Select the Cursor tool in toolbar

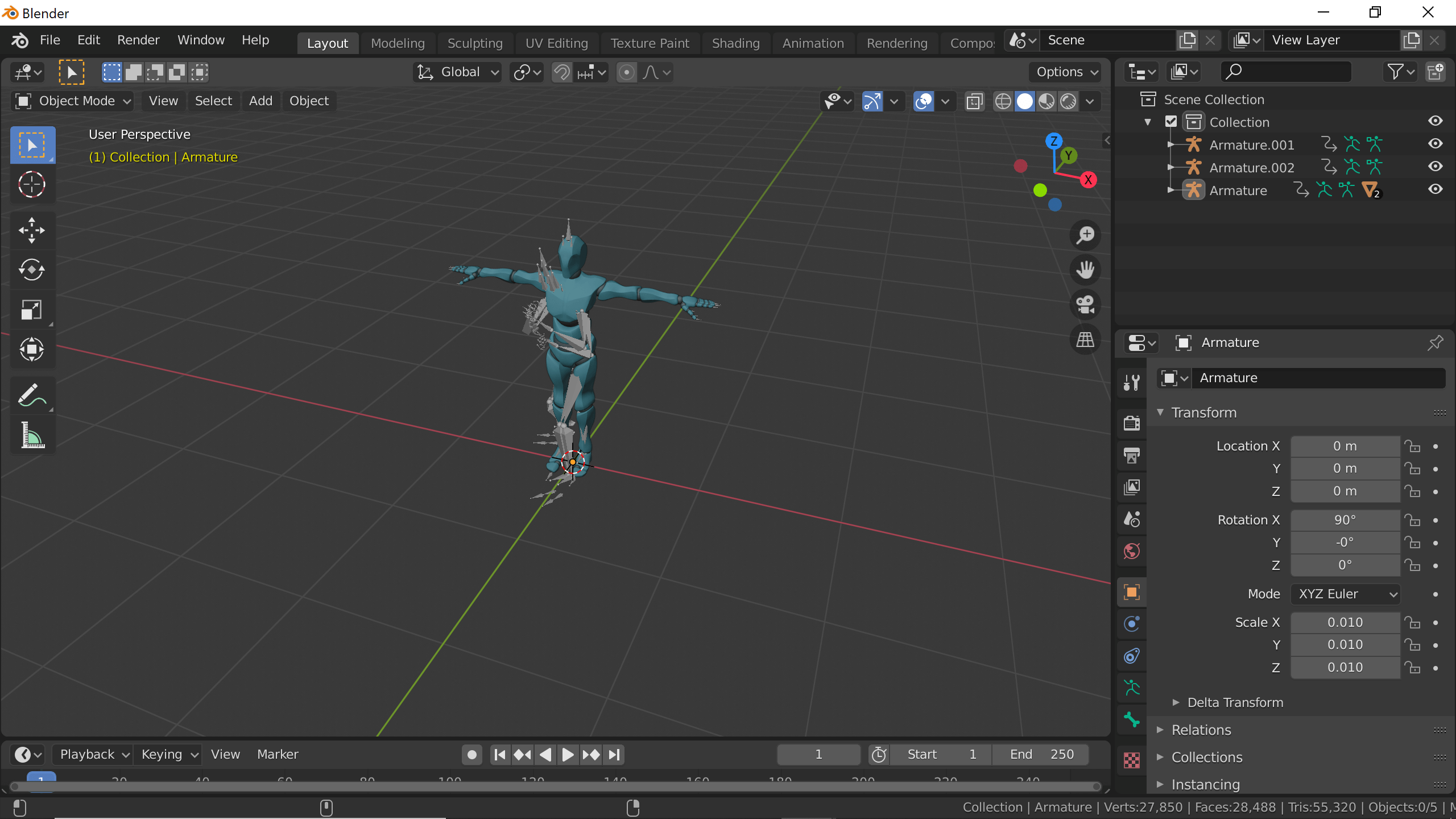click(32, 184)
